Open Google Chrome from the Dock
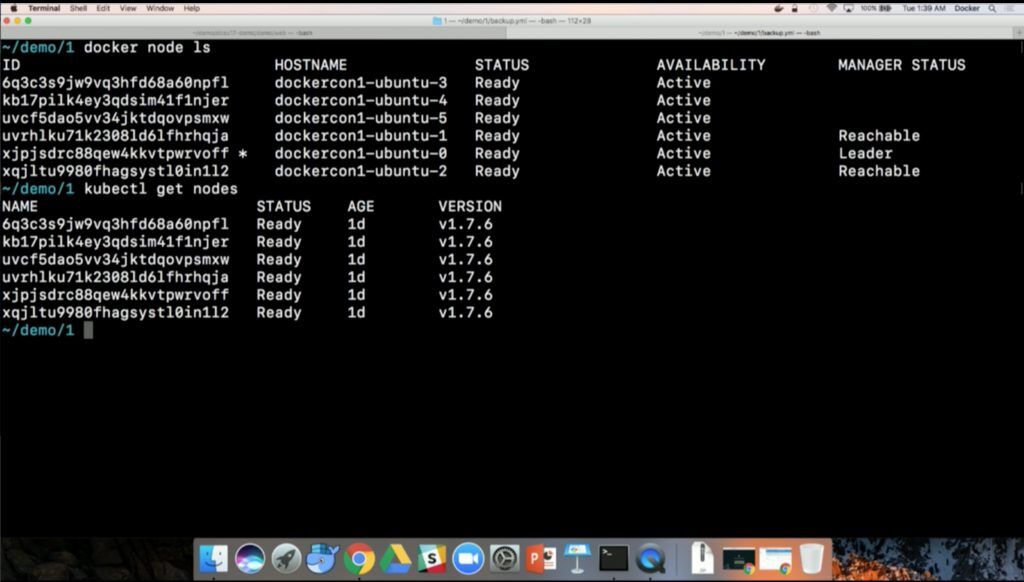This screenshot has height=582, width=1024. point(359,558)
